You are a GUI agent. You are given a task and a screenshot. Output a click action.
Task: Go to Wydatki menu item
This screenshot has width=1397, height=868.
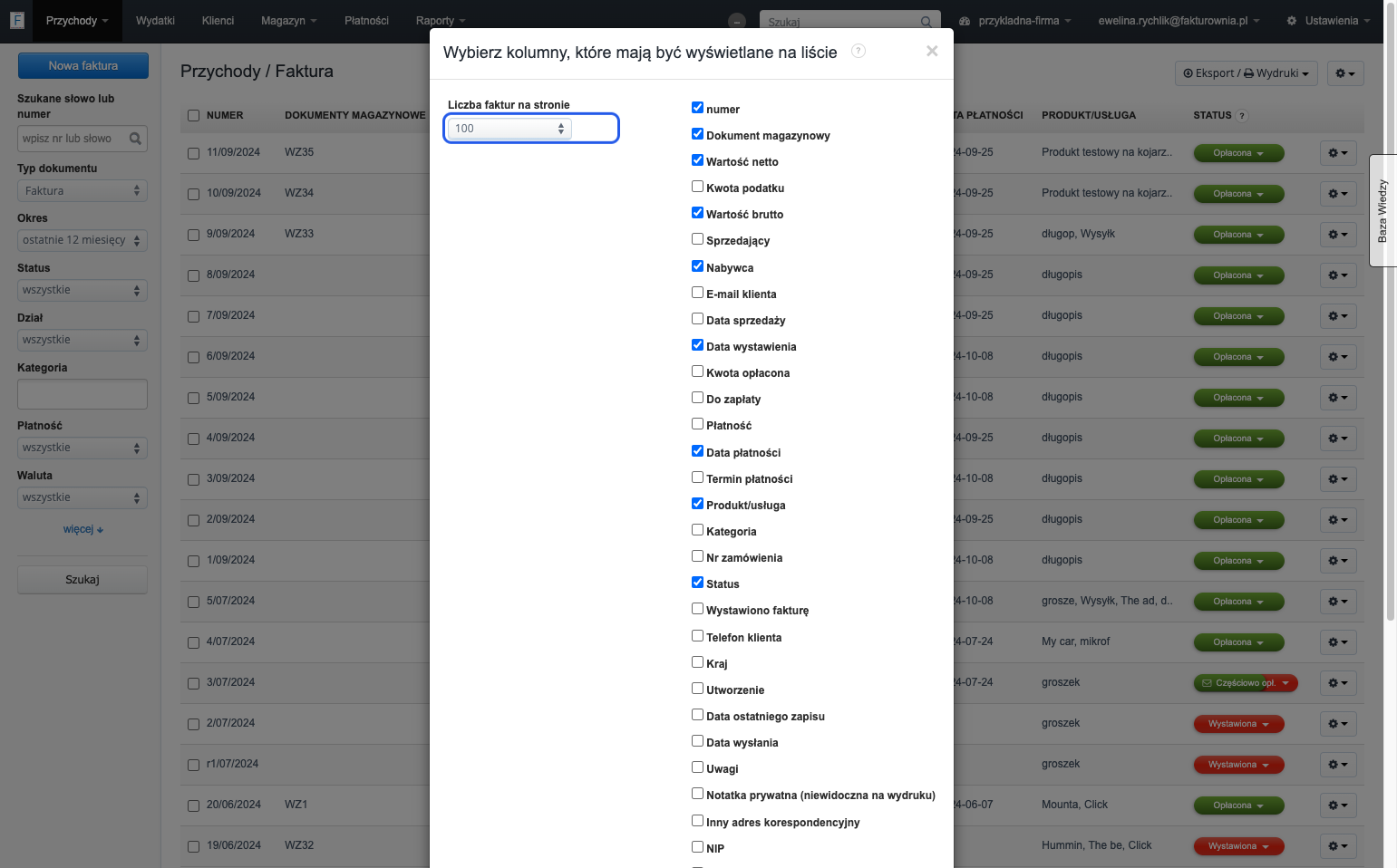point(155,21)
